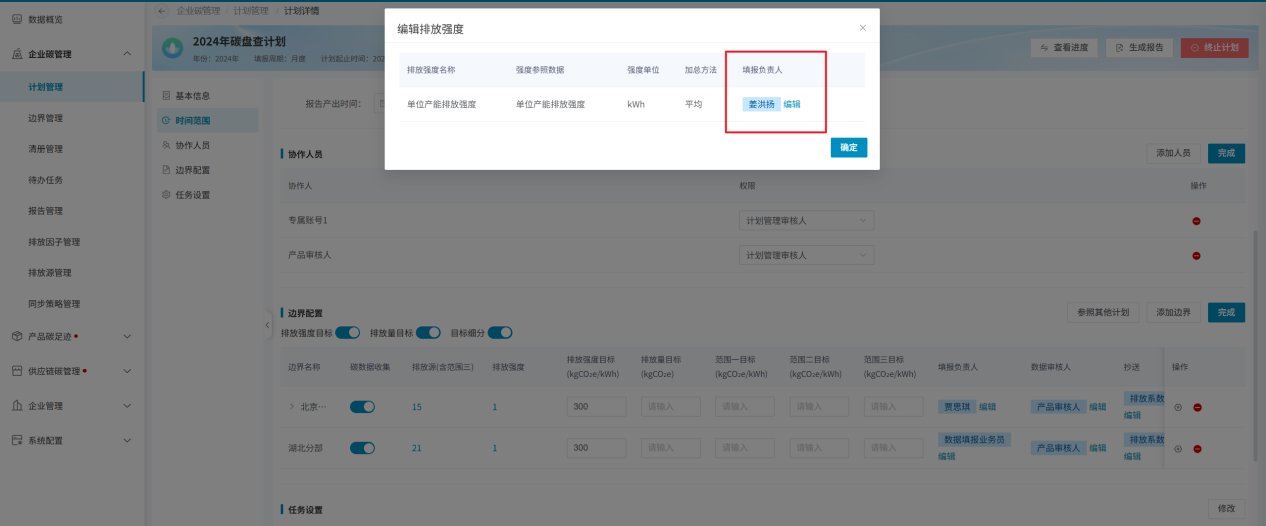
Task: Expand the 北京 boundary row
Action: click(292, 407)
